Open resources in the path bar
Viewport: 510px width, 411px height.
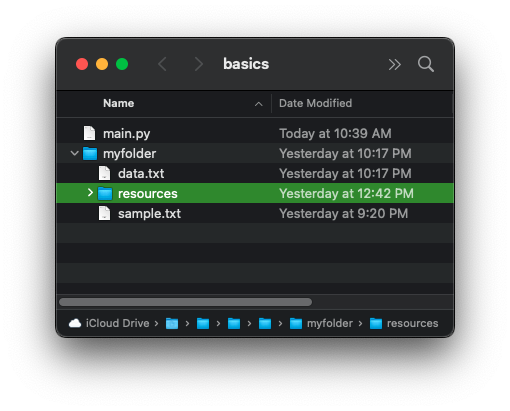[x=404, y=323]
